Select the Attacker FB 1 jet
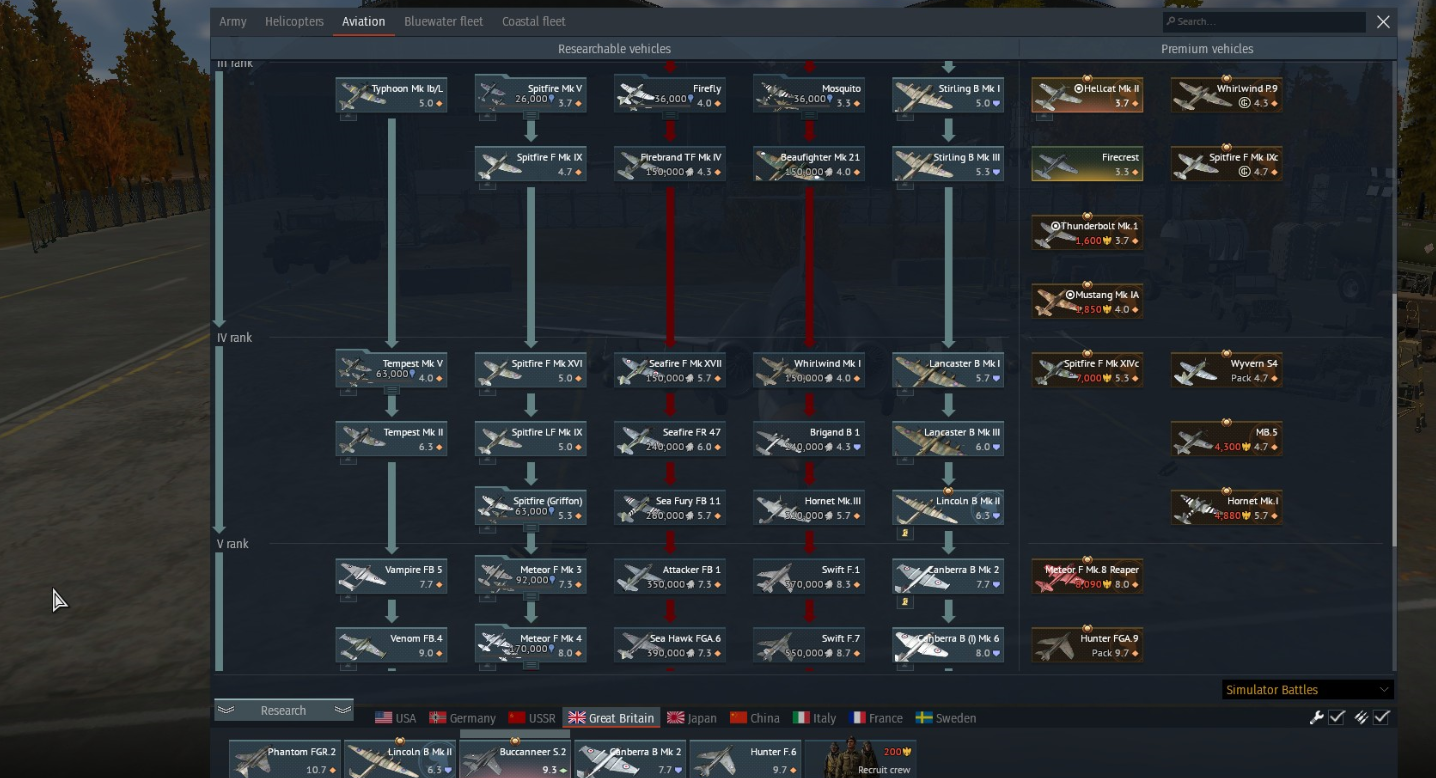 tap(669, 578)
